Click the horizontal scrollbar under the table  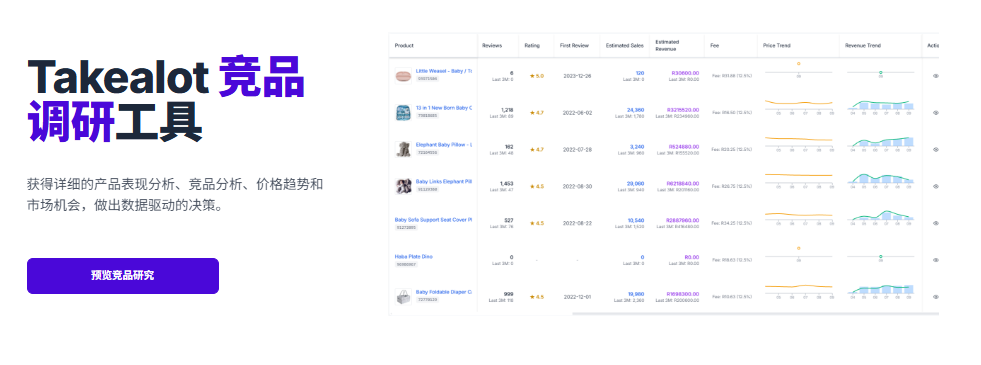[755, 313]
